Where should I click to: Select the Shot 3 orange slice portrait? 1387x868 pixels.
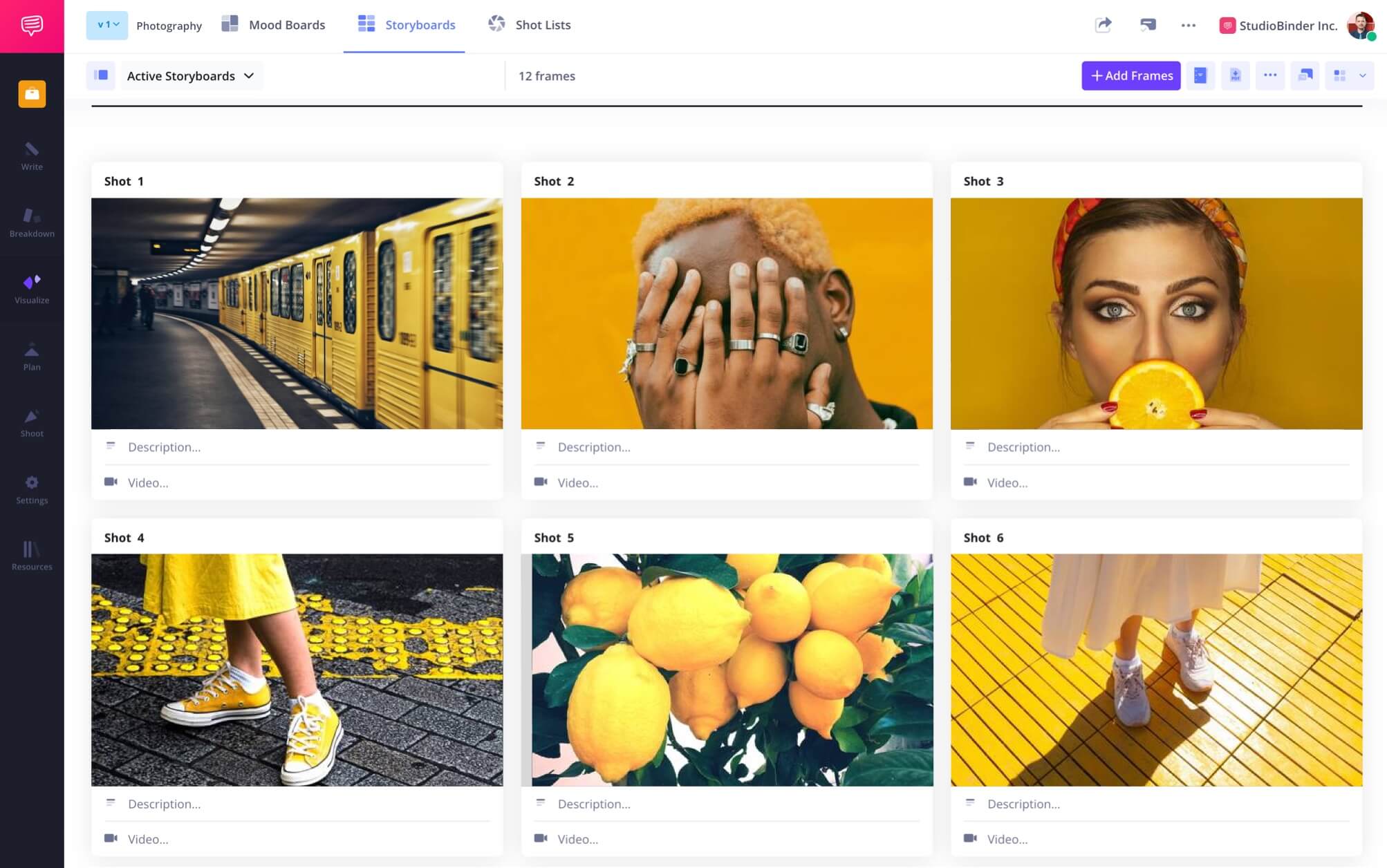click(x=1156, y=314)
